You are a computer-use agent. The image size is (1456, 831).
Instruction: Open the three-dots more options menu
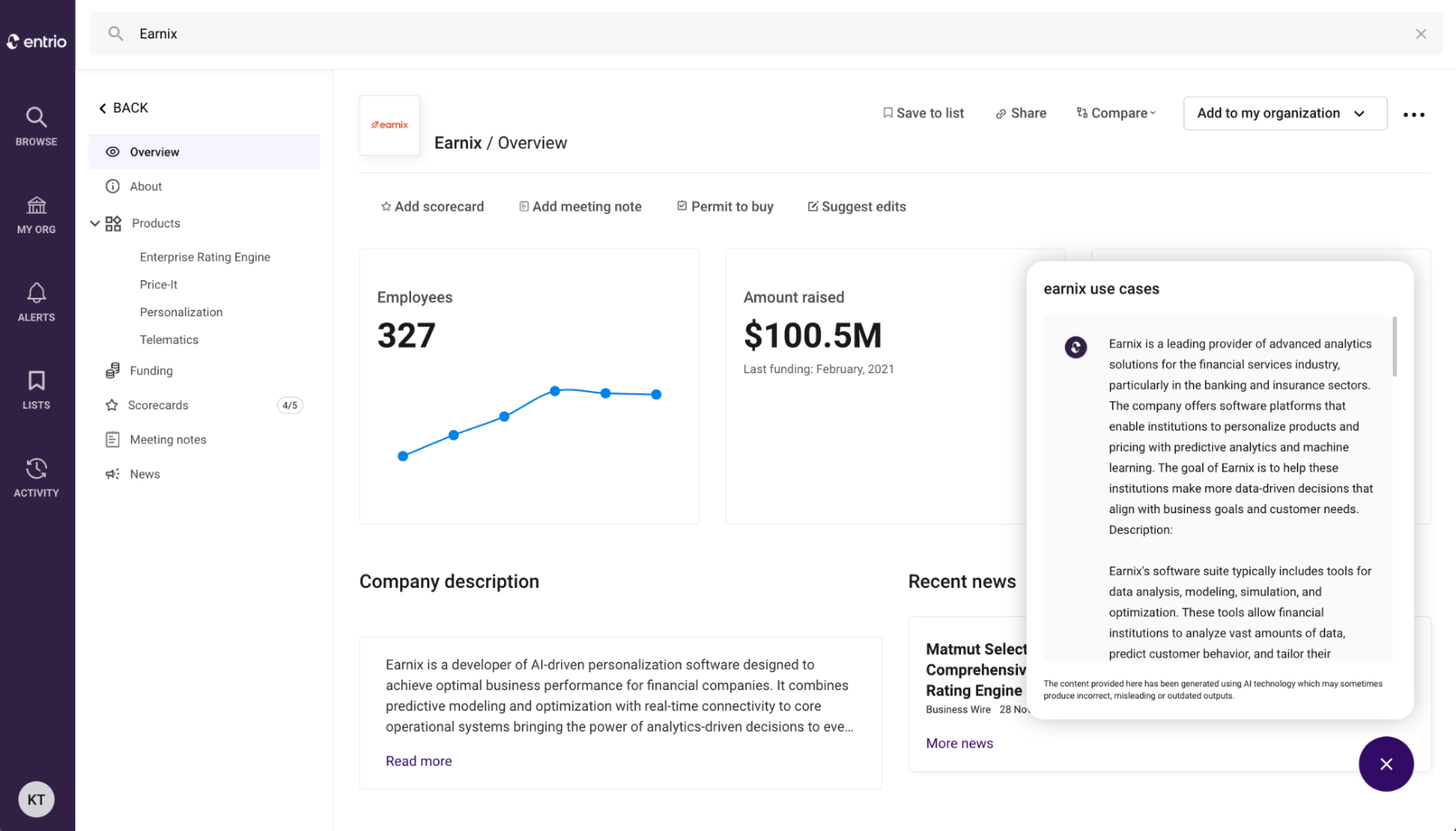pos(1413,115)
